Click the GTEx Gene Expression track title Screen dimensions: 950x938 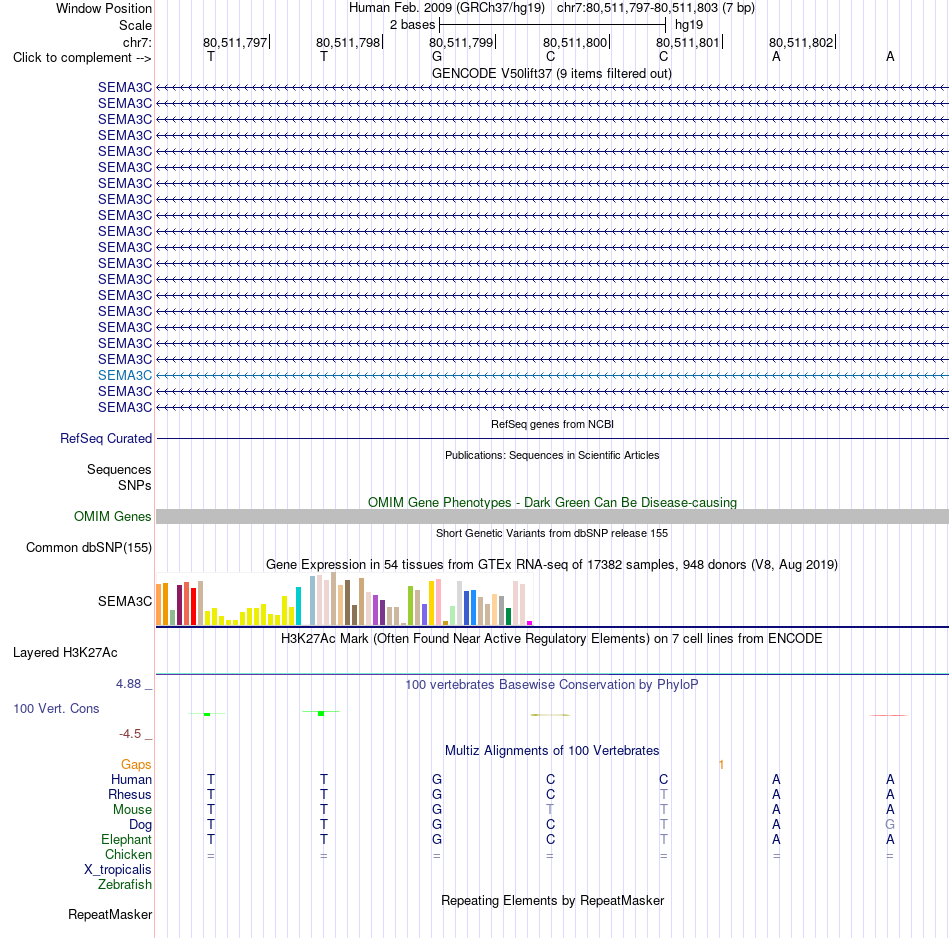pos(552,565)
